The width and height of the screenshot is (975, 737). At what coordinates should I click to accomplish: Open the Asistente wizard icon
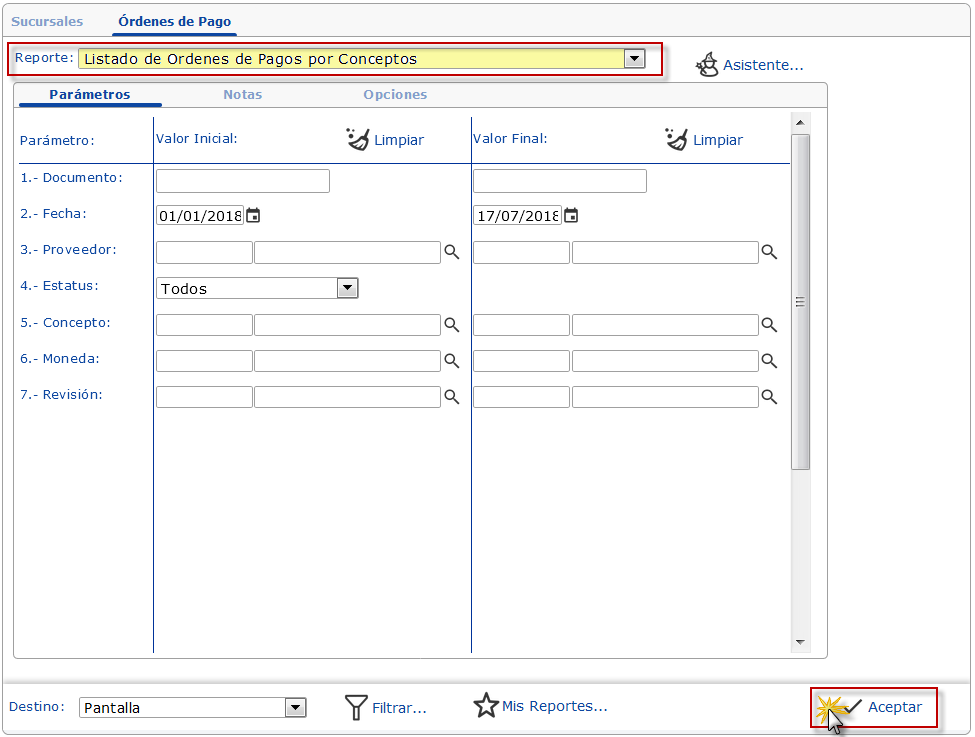click(x=708, y=65)
